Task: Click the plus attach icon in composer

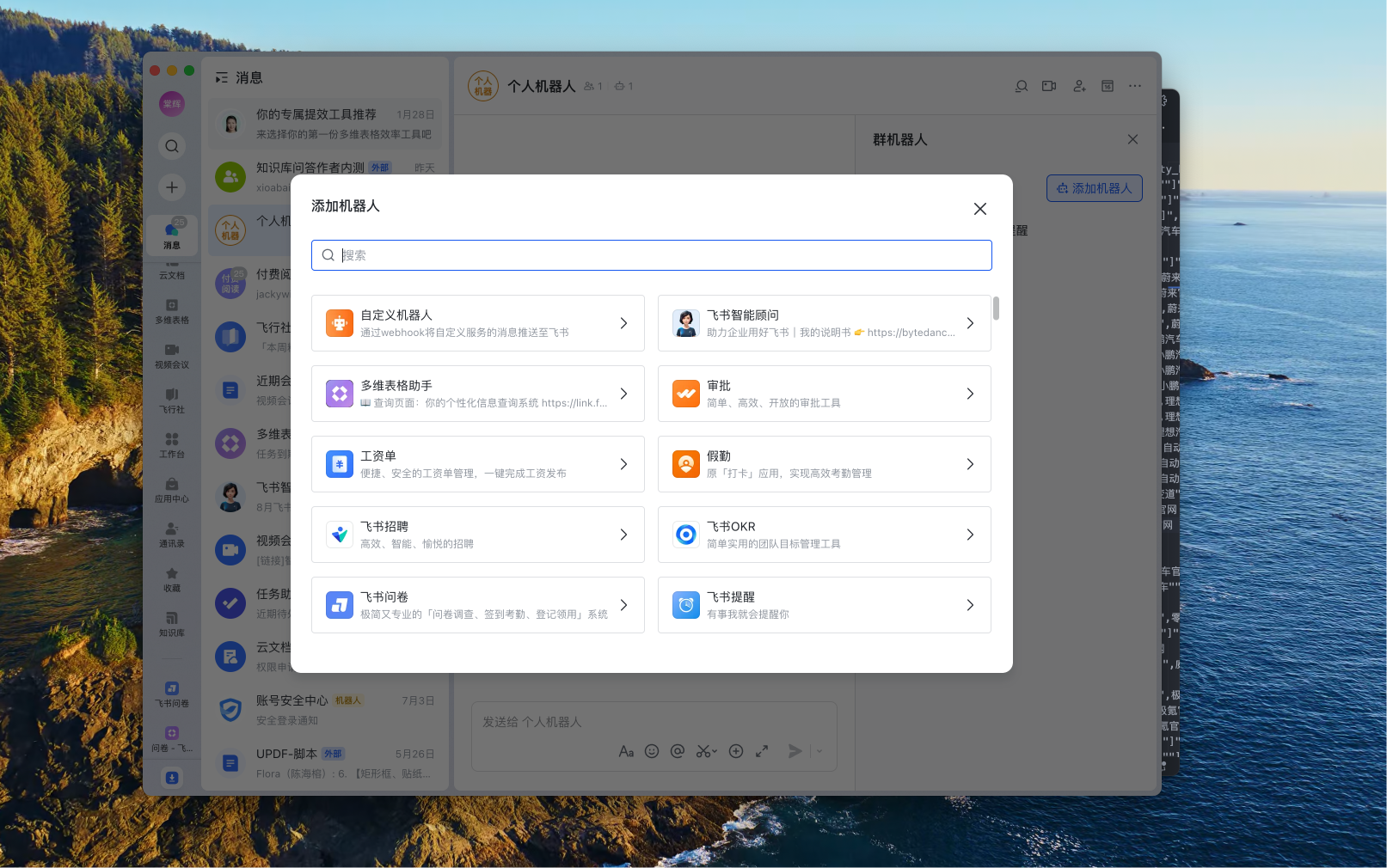Action: 736,751
